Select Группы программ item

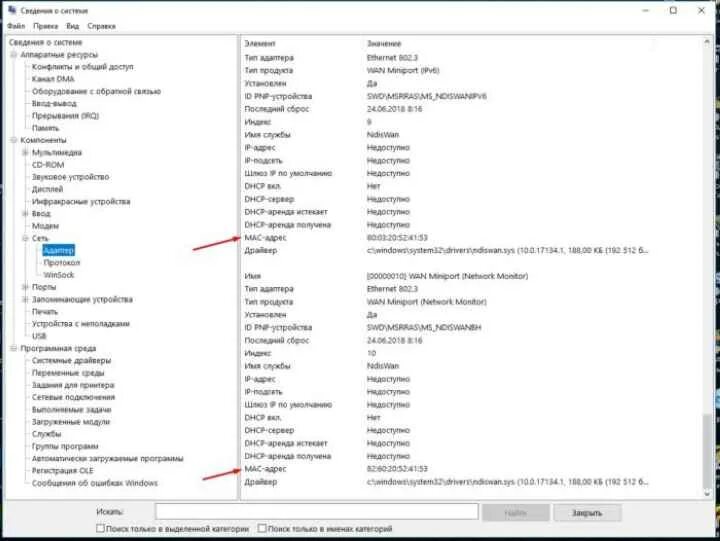tap(65, 446)
